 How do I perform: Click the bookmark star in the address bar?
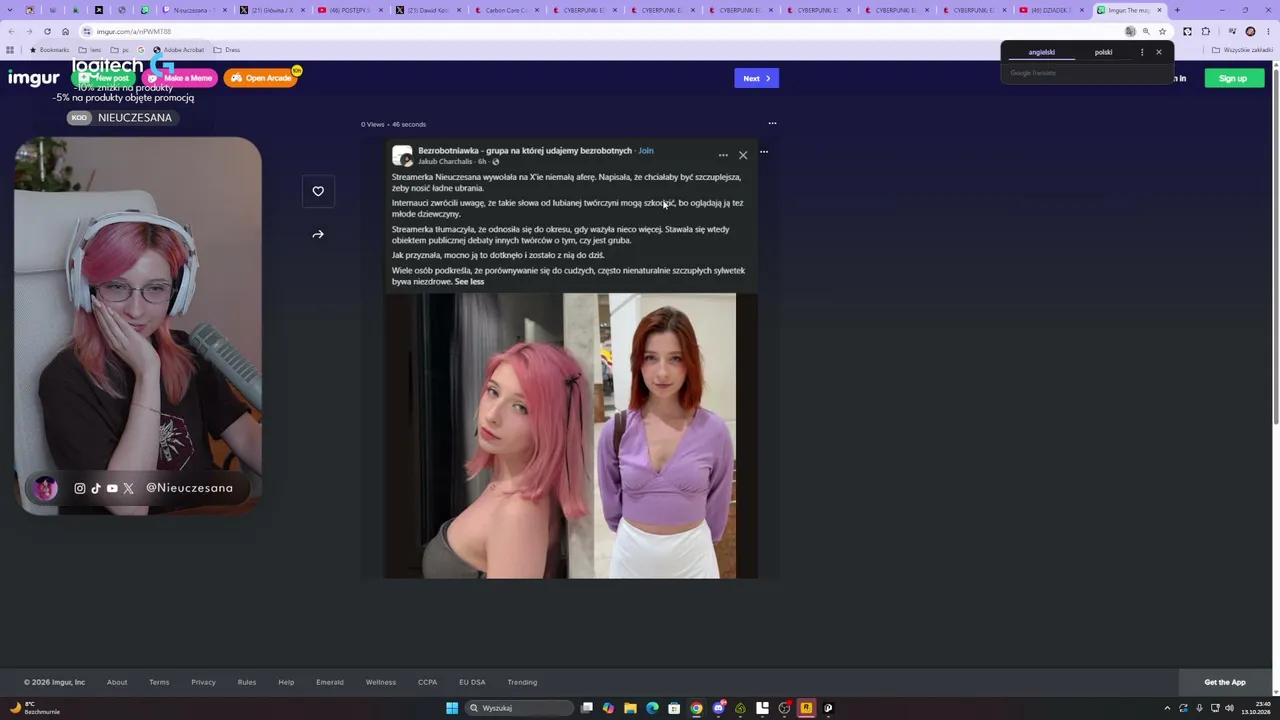1162,31
